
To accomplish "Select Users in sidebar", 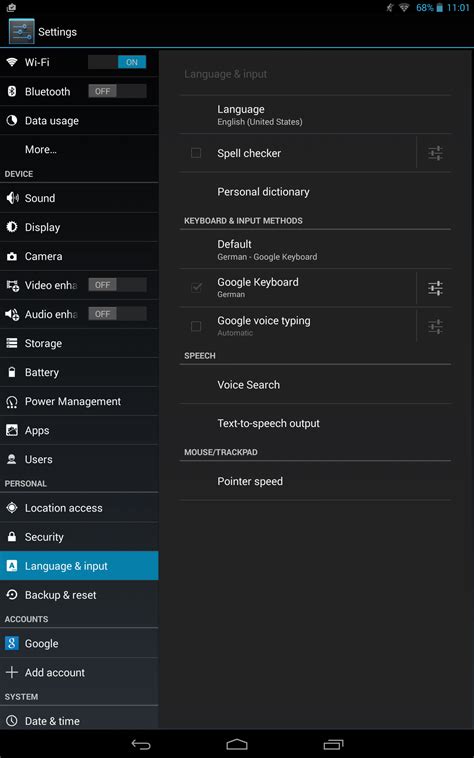I will point(79,459).
